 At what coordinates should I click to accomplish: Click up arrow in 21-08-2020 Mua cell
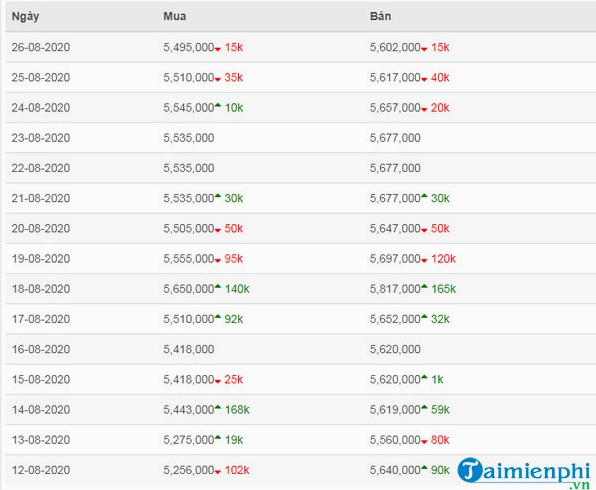tap(218, 196)
